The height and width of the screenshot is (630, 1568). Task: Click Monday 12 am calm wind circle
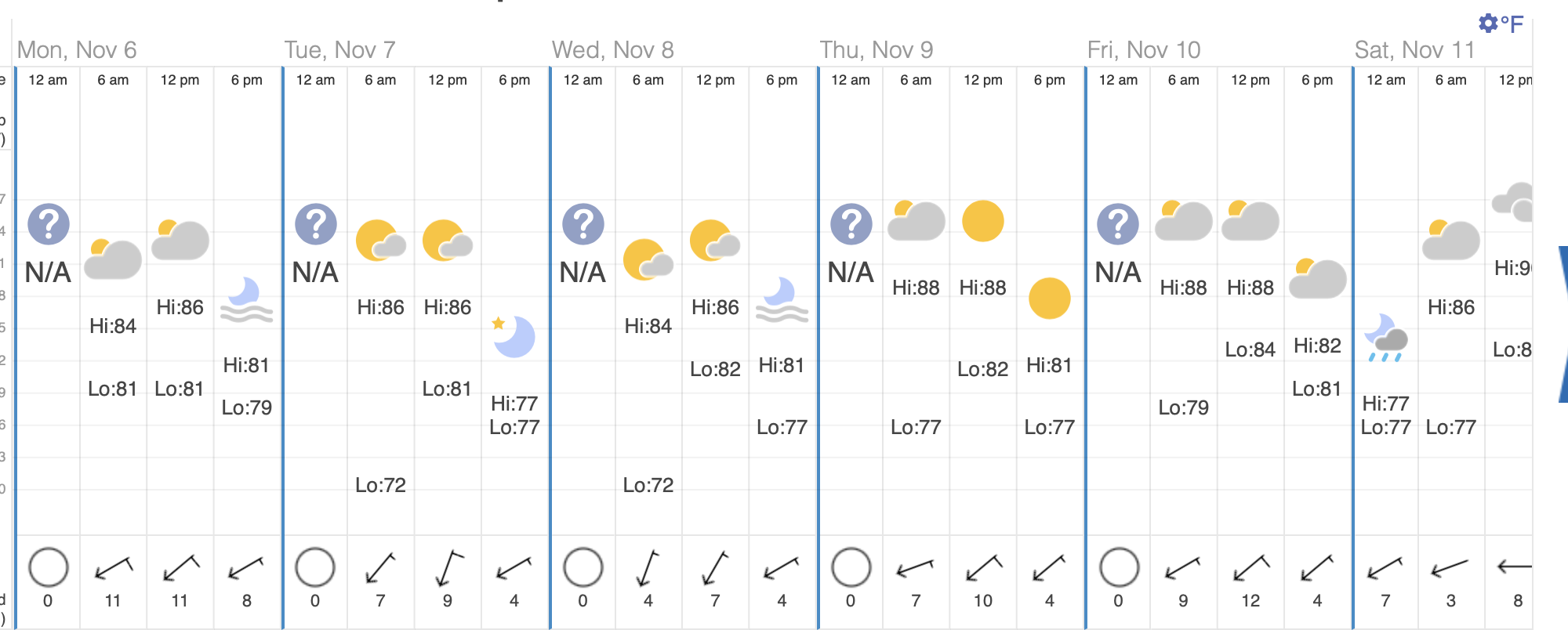(49, 567)
